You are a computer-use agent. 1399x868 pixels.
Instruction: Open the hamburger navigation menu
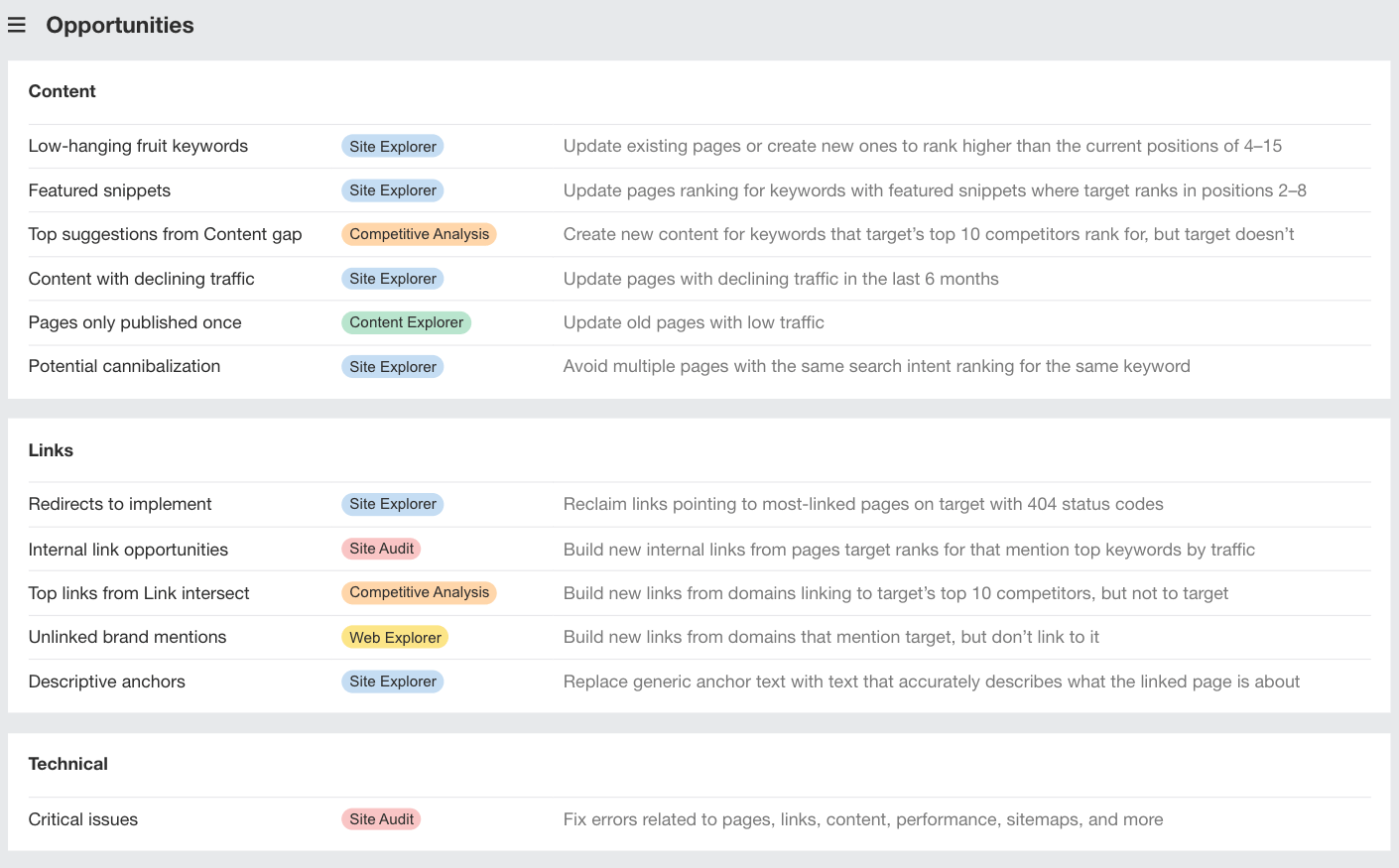coord(17,25)
